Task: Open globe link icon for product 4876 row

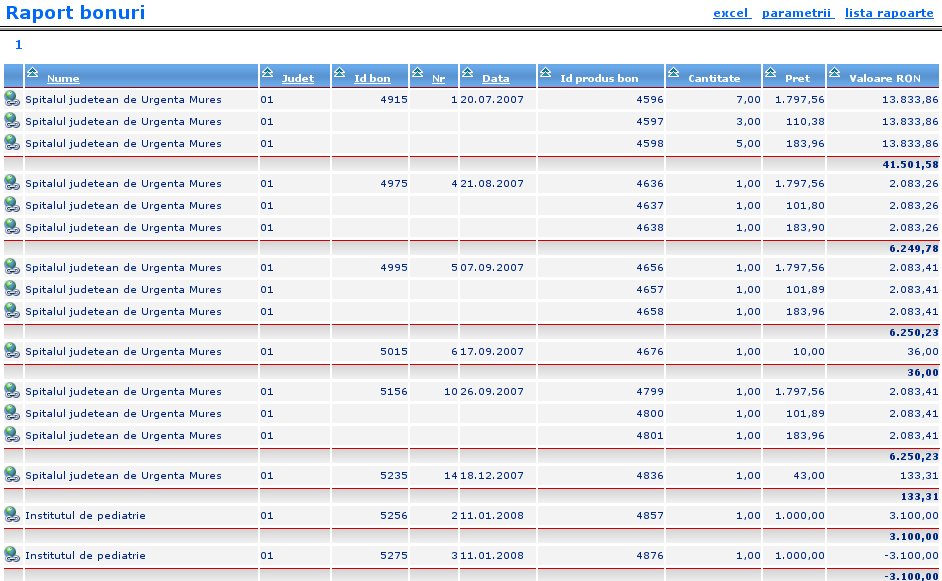Action: 12,555
